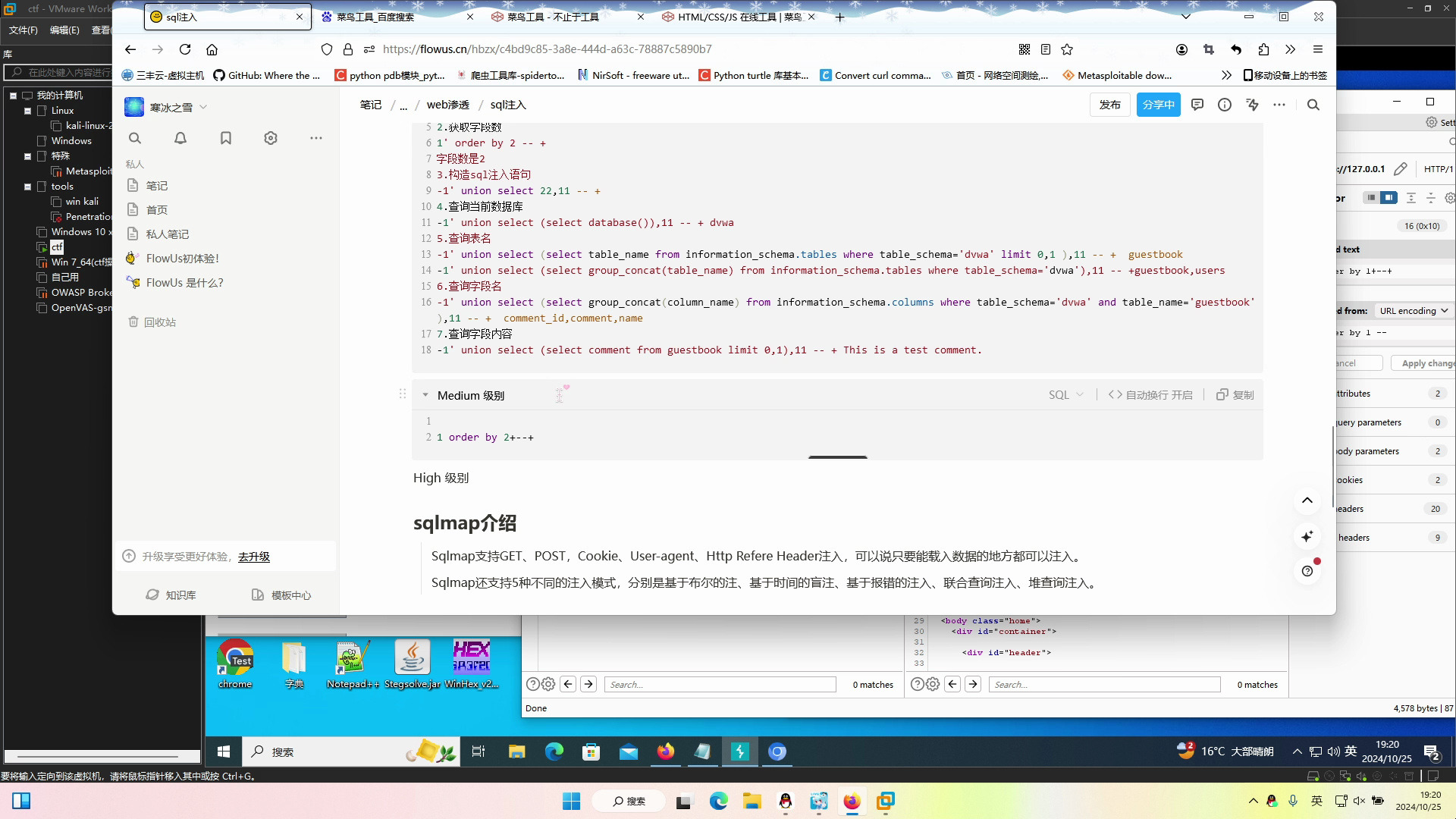
Task: Bookmark this page with the star icon
Action: tap(1067, 49)
